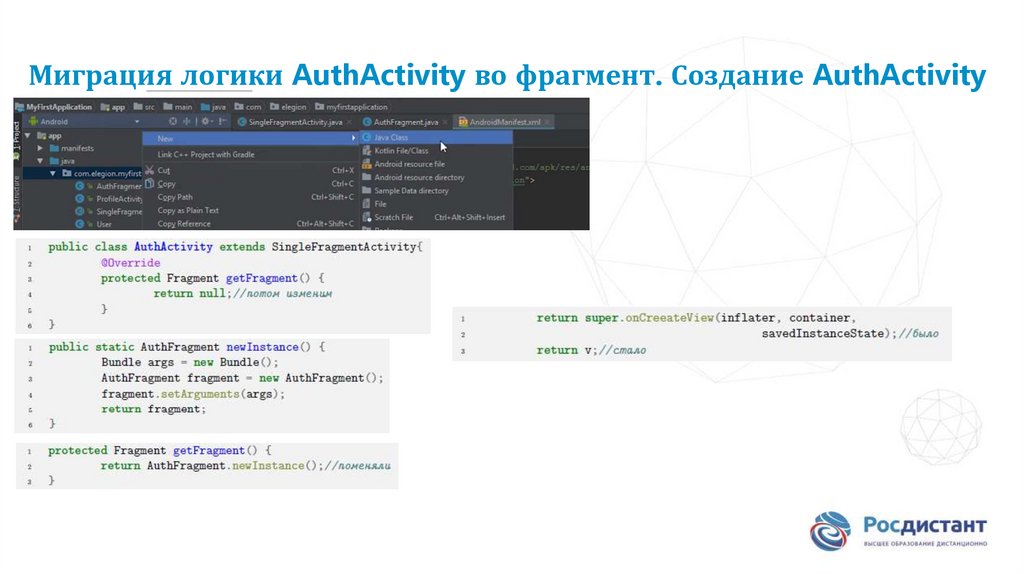Screen dimensions: 1024x574
Task: Click the MyFirstApplication project icon in breadcrumb
Action: (20, 107)
